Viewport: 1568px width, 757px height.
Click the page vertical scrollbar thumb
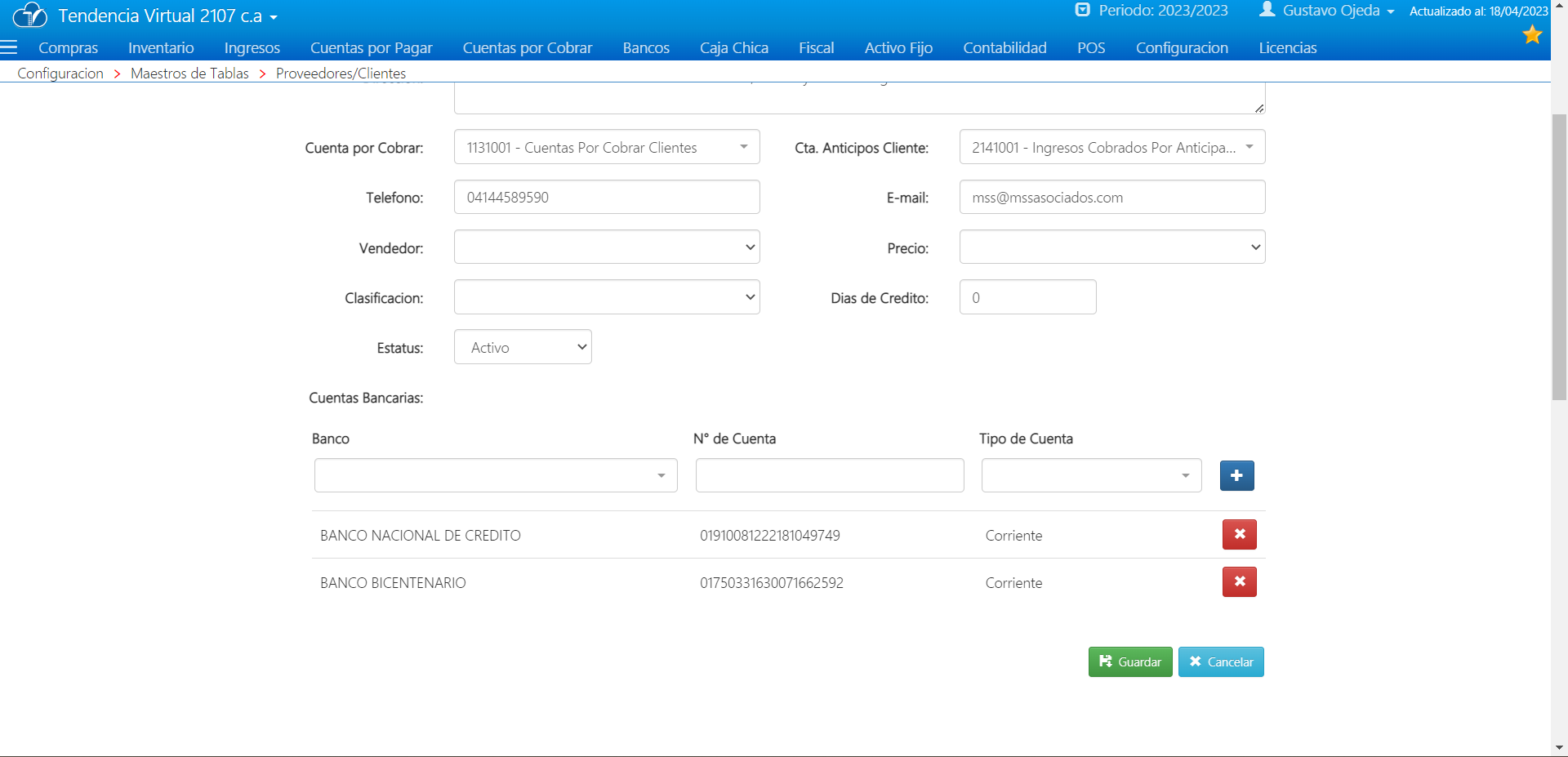[1559, 257]
